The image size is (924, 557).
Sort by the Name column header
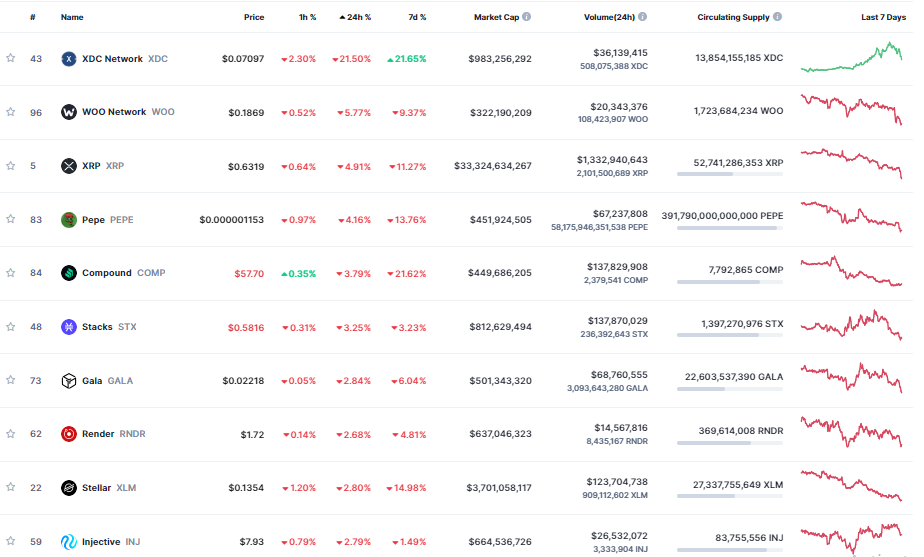[x=72, y=17]
